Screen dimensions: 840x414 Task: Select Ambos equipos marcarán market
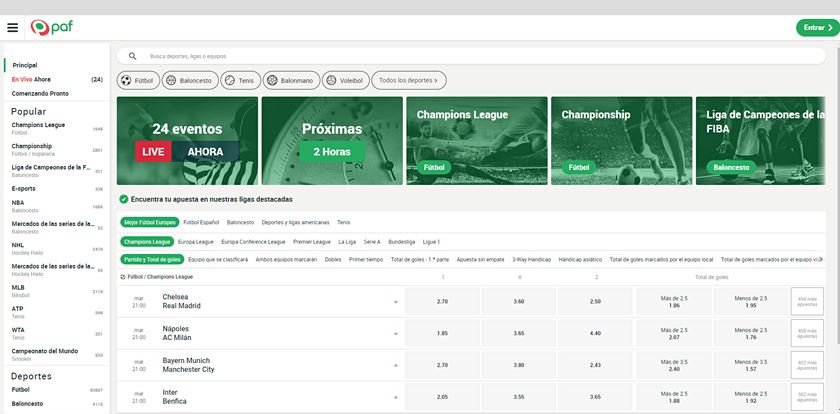click(x=286, y=260)
